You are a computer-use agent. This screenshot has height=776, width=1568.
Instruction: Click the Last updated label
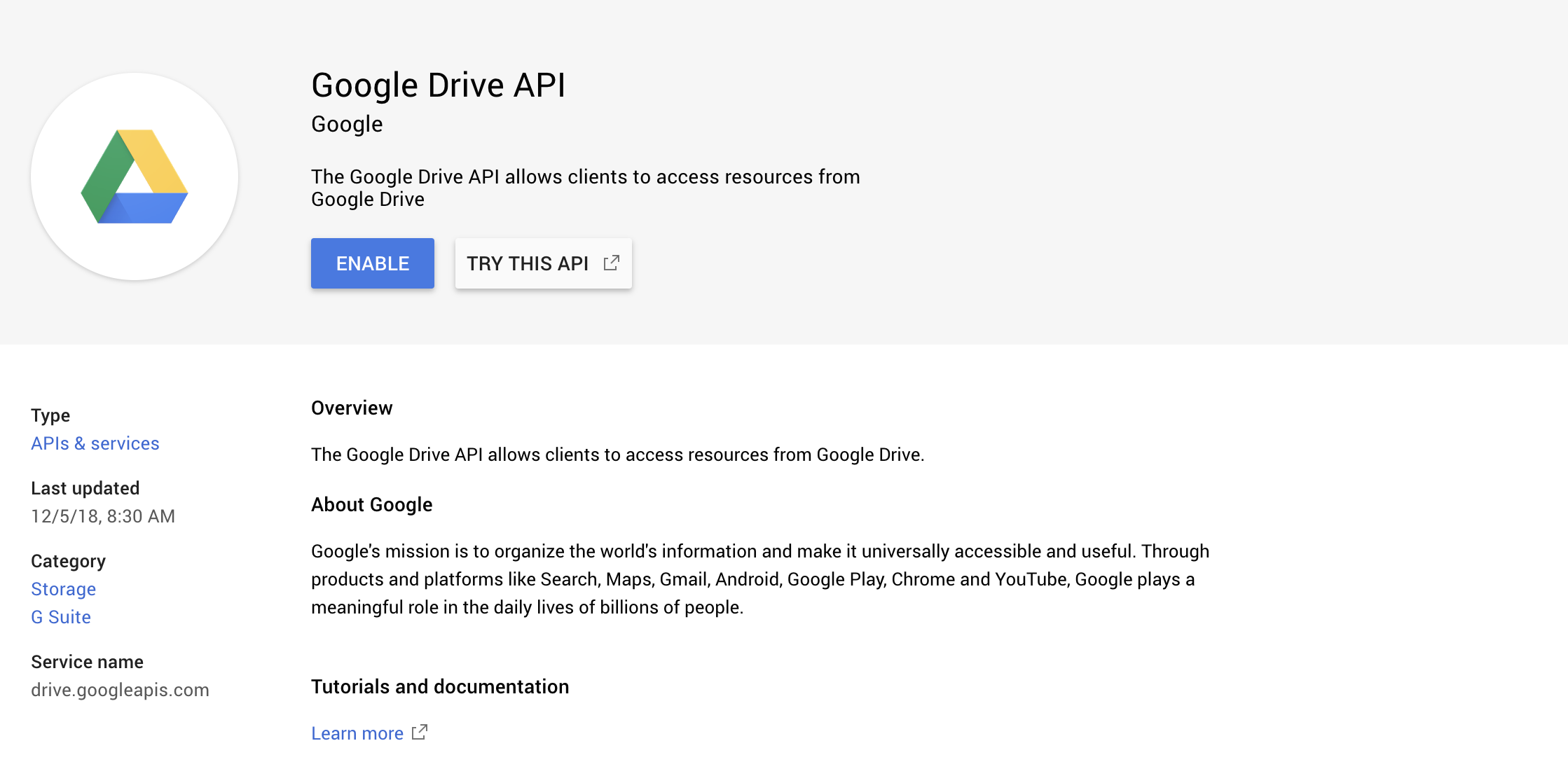point(85,488)
